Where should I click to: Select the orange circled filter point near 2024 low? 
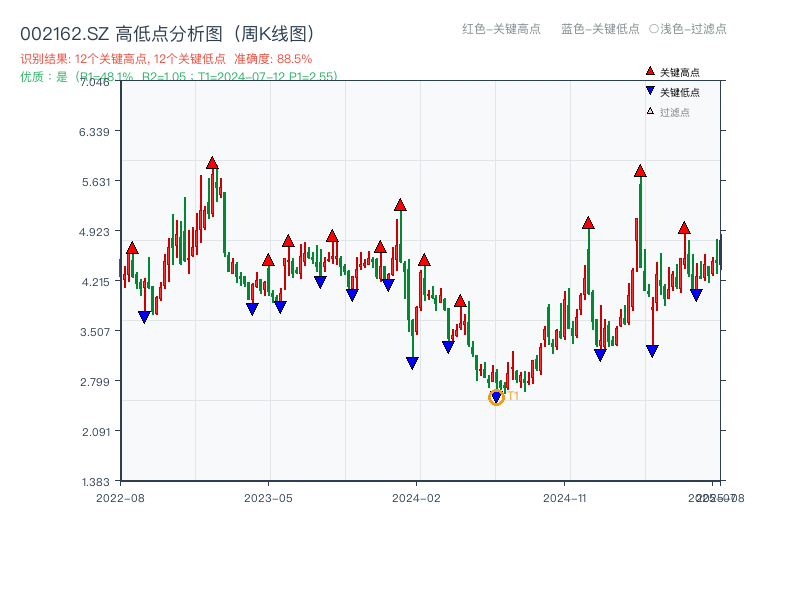point(495,397)
